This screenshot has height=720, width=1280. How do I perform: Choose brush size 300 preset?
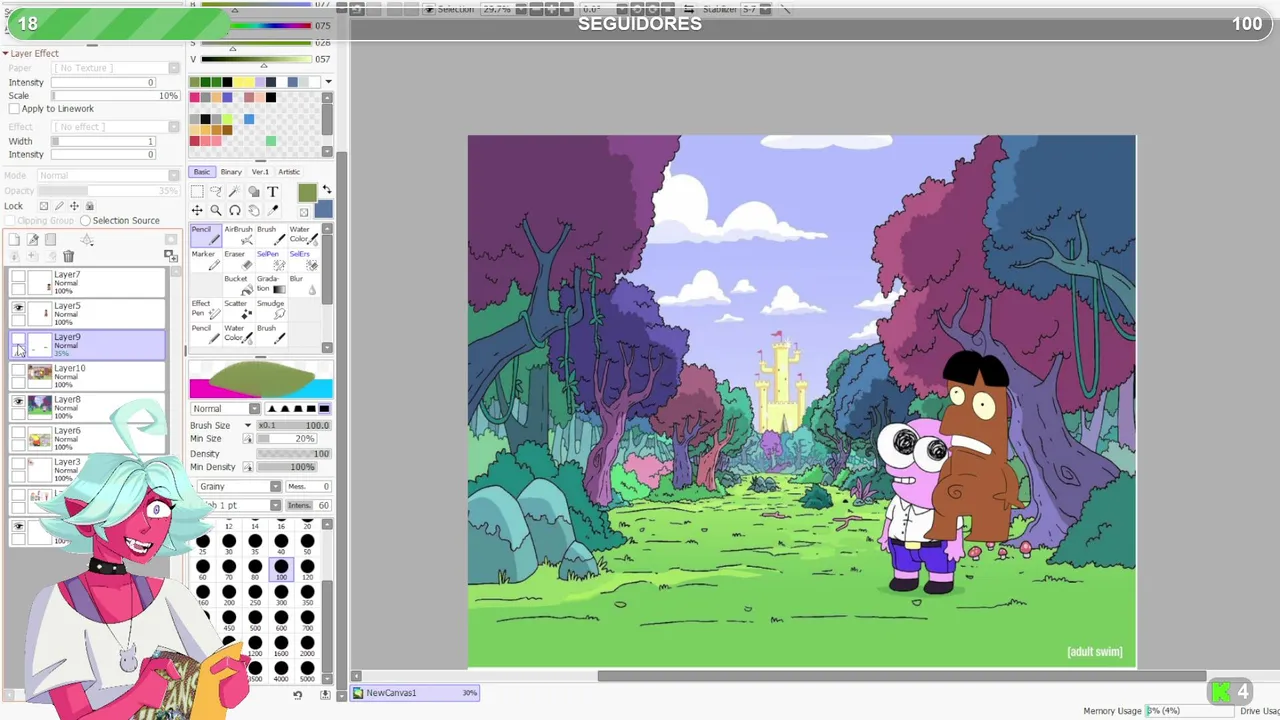[281, 594]
